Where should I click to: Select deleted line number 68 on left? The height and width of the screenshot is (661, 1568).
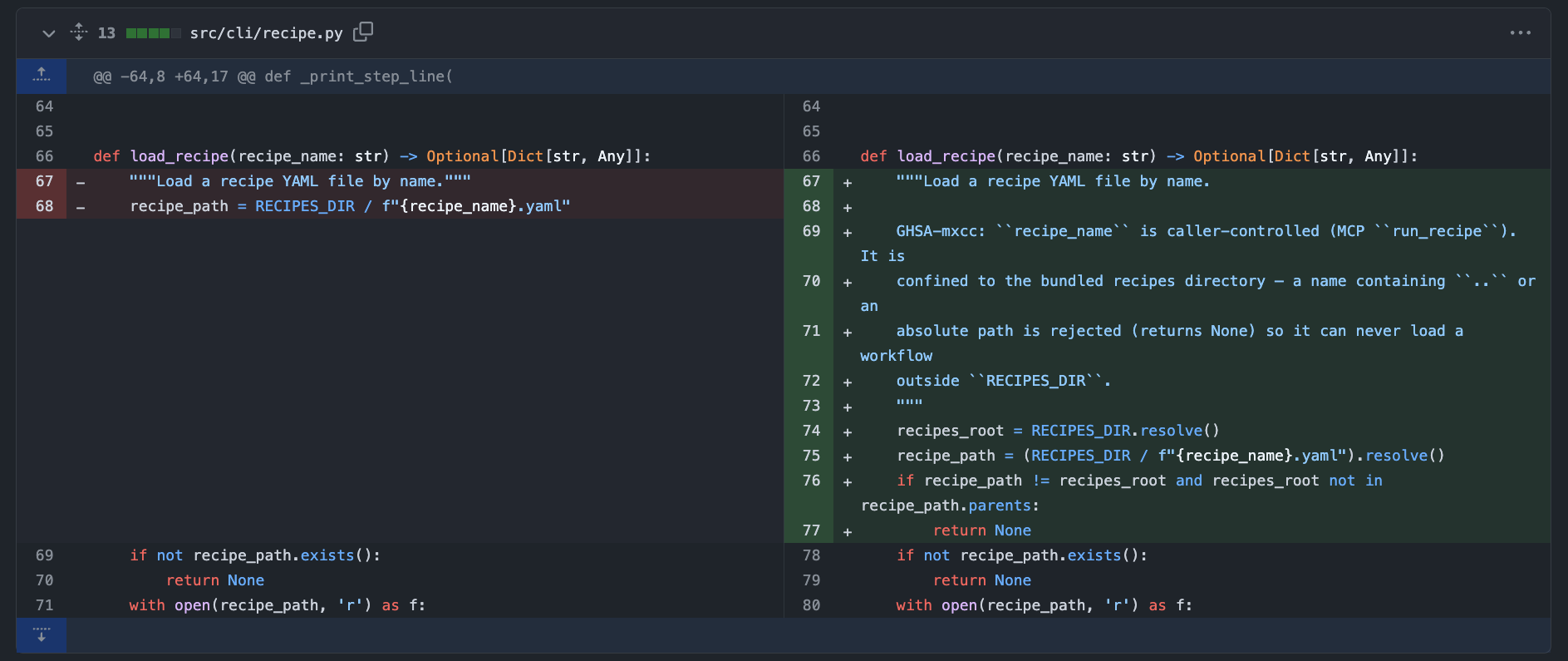(x=44, y=206)
